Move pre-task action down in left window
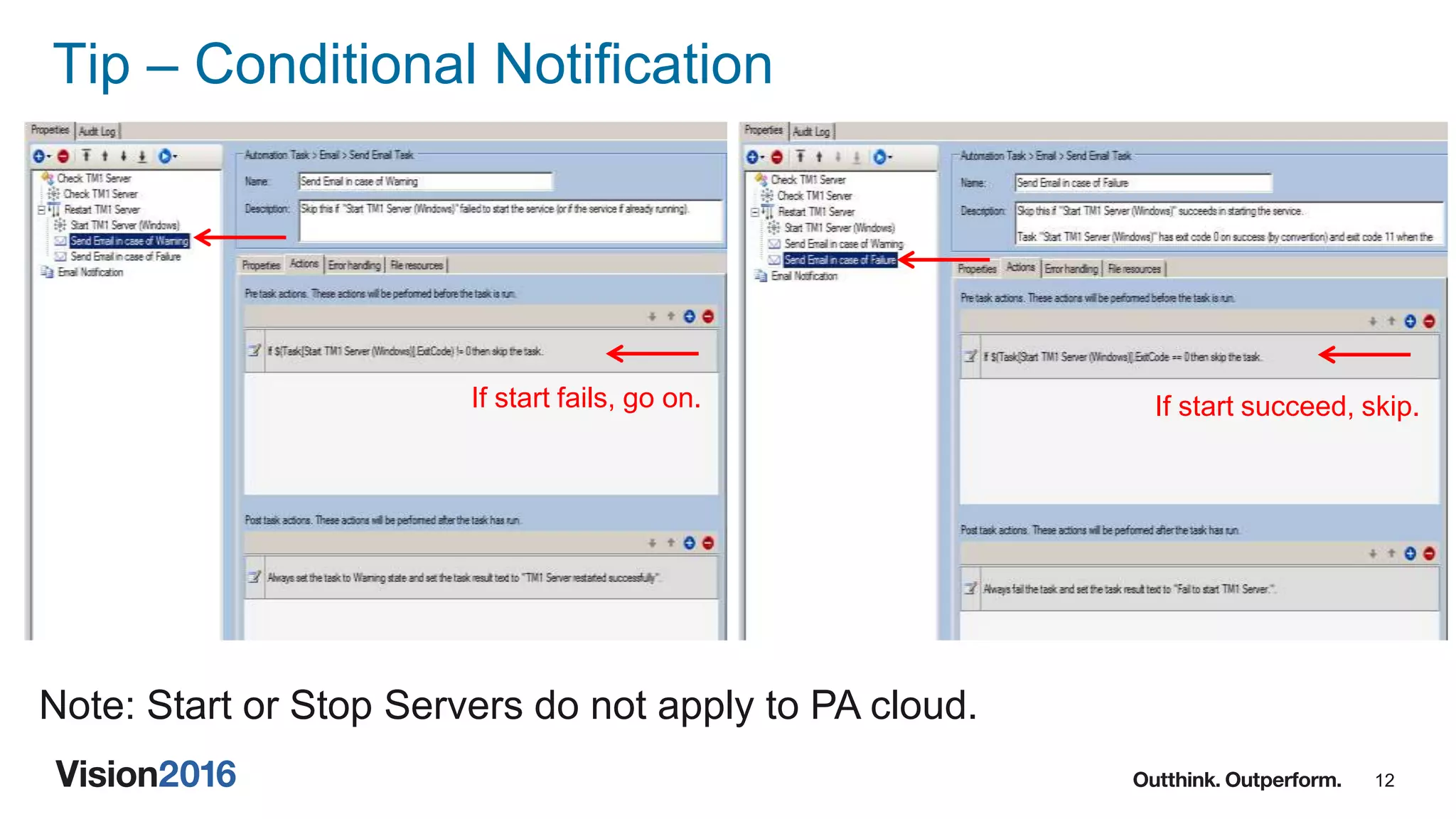The width and height of the screenshot is (1456, 819). coord(652,316)
